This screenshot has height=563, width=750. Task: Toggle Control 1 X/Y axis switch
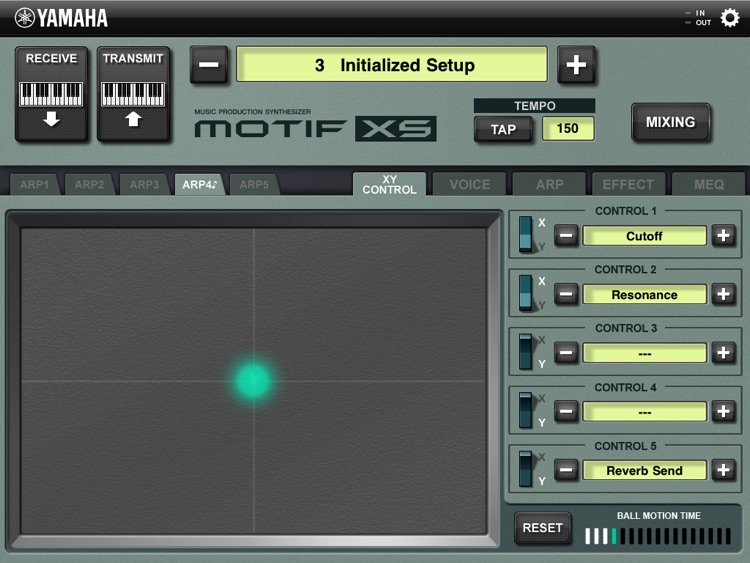pos(526,234)
